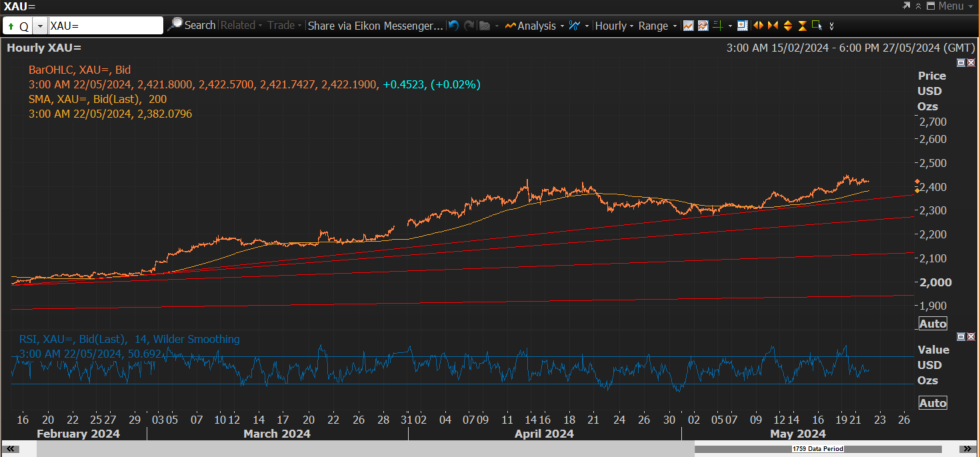The image size is (980, 457).
Task: Click the 1759 Data Period scrollbar thumb
Action: coord(818,449)
